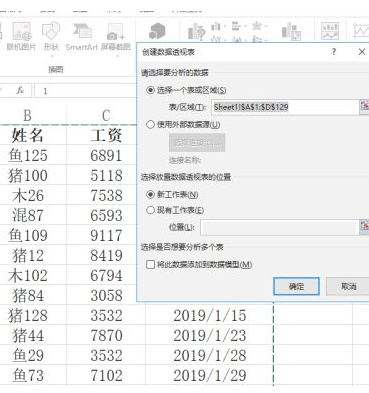Image resolution: width=369 pixels, height=393 pixels.
Task: Select cell 猪100
Action: pyautogui.click(x=28, y=175)
